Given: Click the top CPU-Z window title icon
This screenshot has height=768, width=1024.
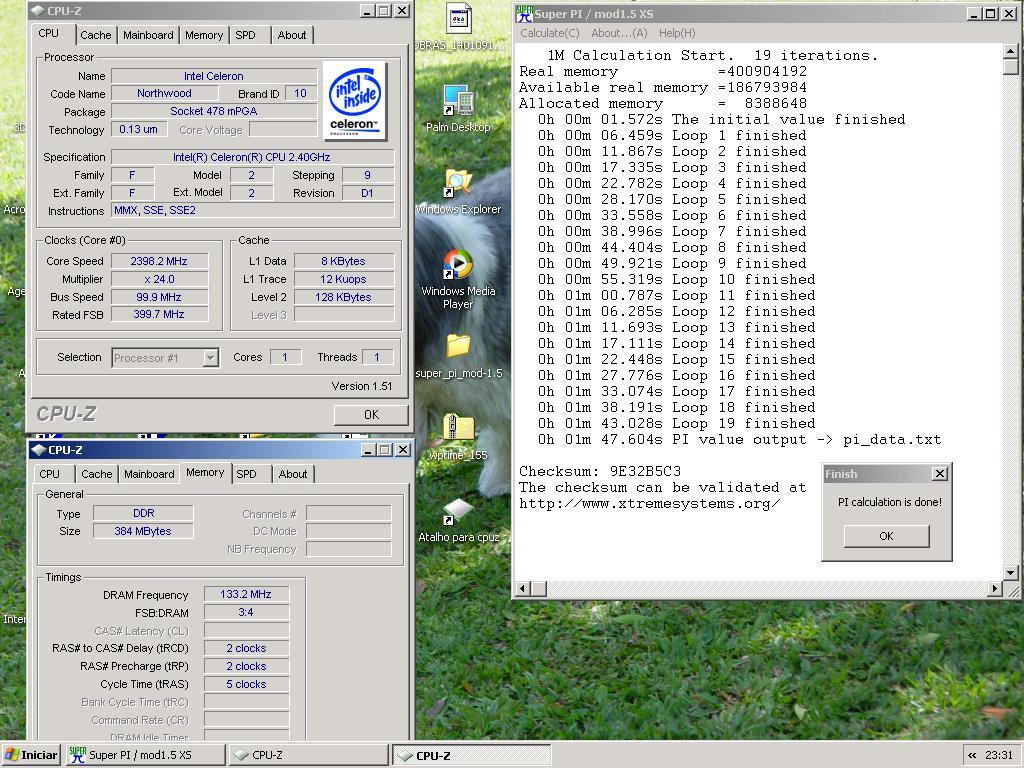Looking at the screenshot, I should pos(39,11).
